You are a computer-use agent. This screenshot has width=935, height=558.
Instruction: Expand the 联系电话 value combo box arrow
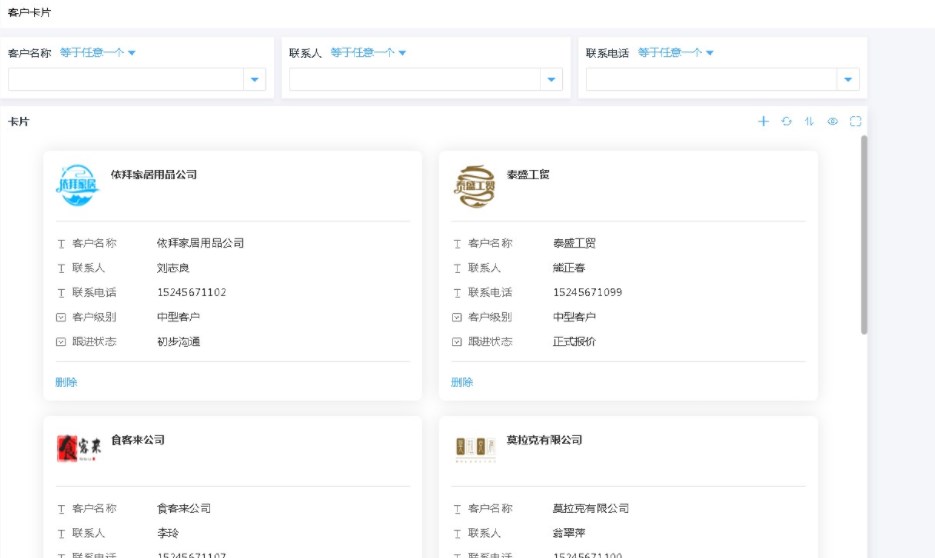point(848,80)
